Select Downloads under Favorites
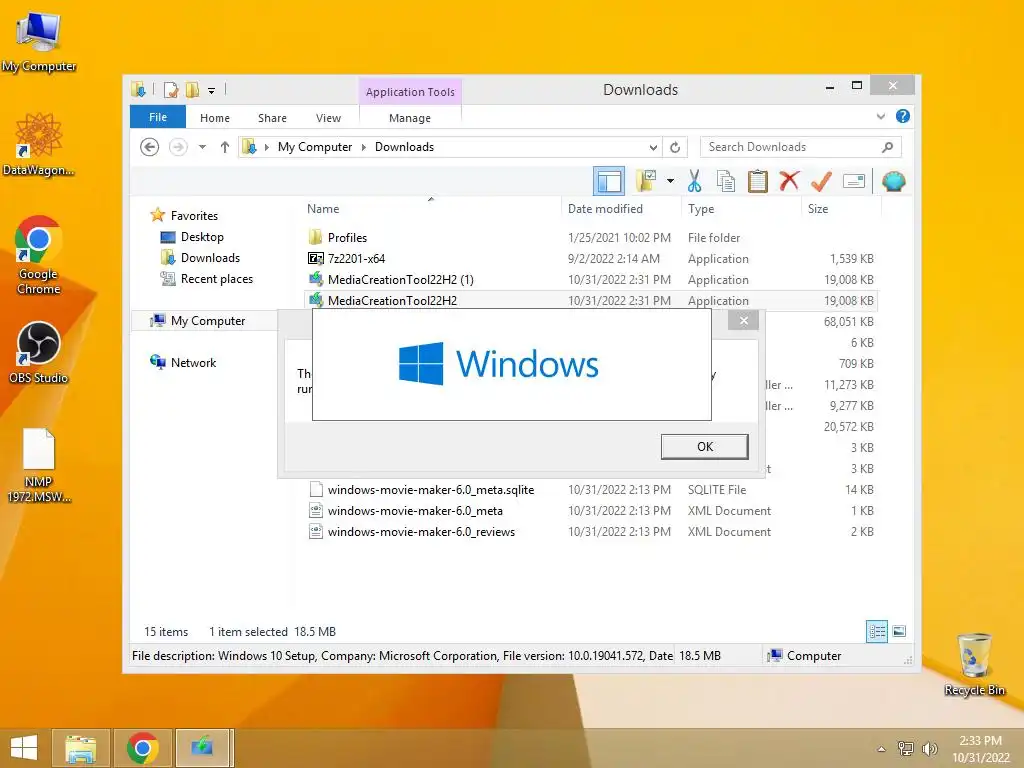Screen dimensions: 1024x768 (210, 257)
